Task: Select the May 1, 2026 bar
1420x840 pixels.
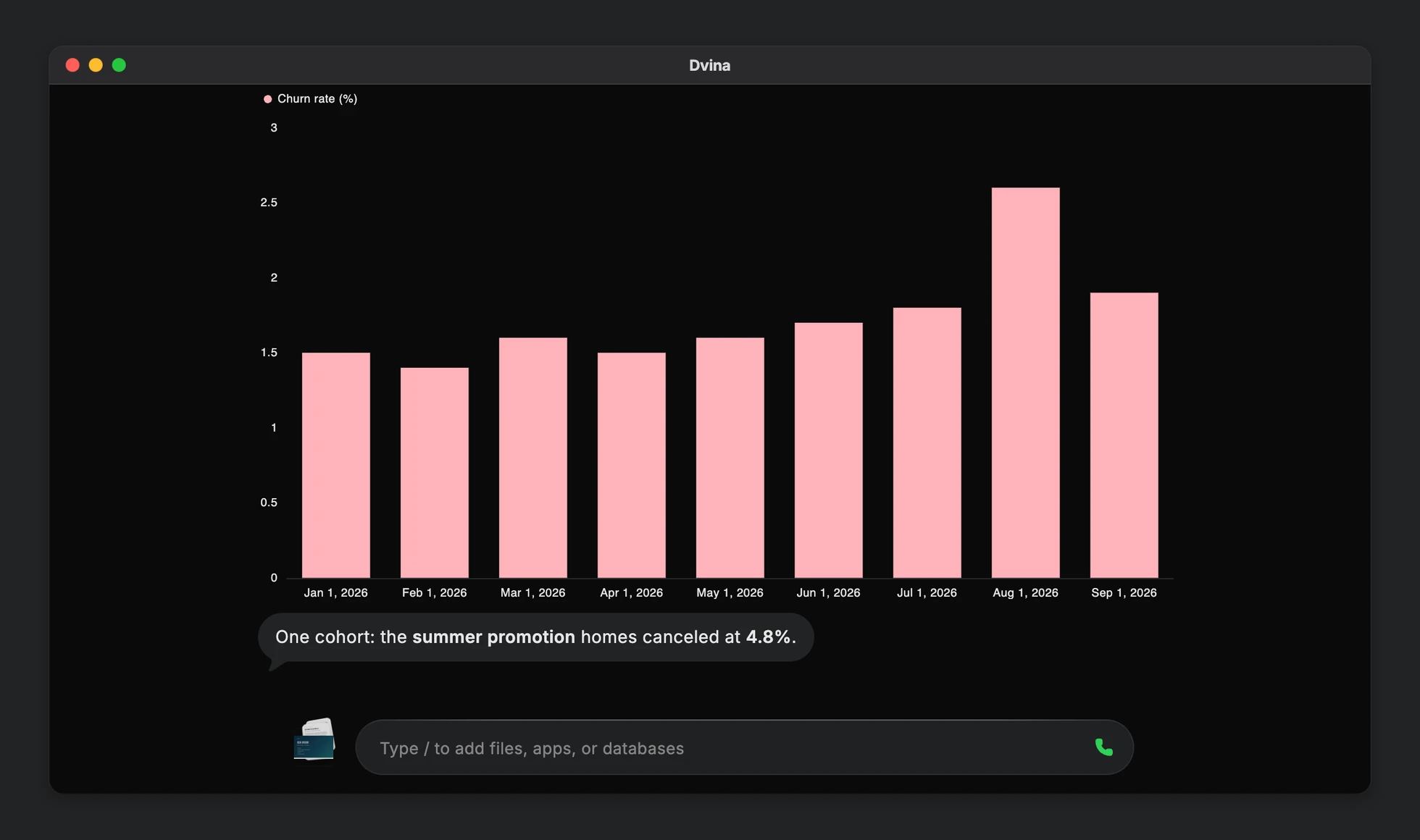Action: (730, 458)
